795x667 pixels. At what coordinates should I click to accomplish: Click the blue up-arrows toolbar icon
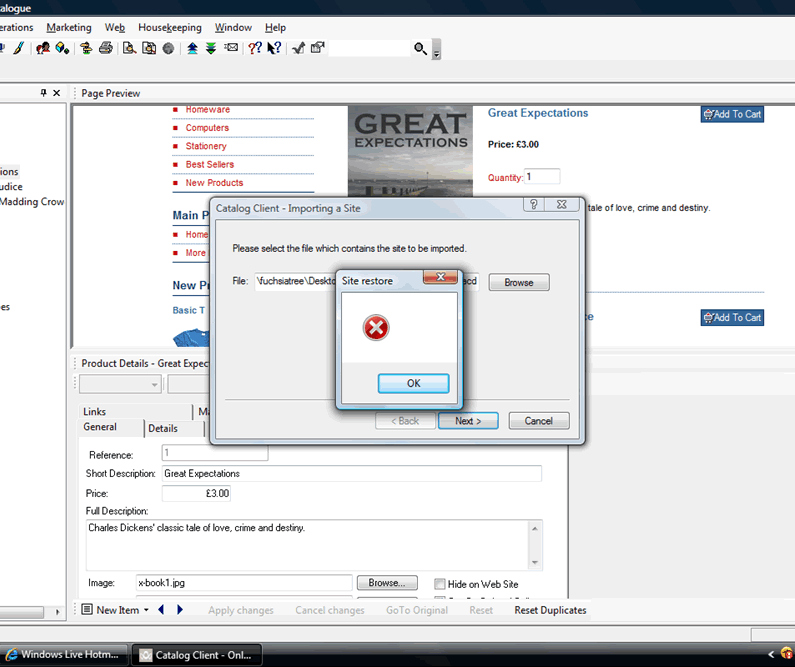click(192, 48)
